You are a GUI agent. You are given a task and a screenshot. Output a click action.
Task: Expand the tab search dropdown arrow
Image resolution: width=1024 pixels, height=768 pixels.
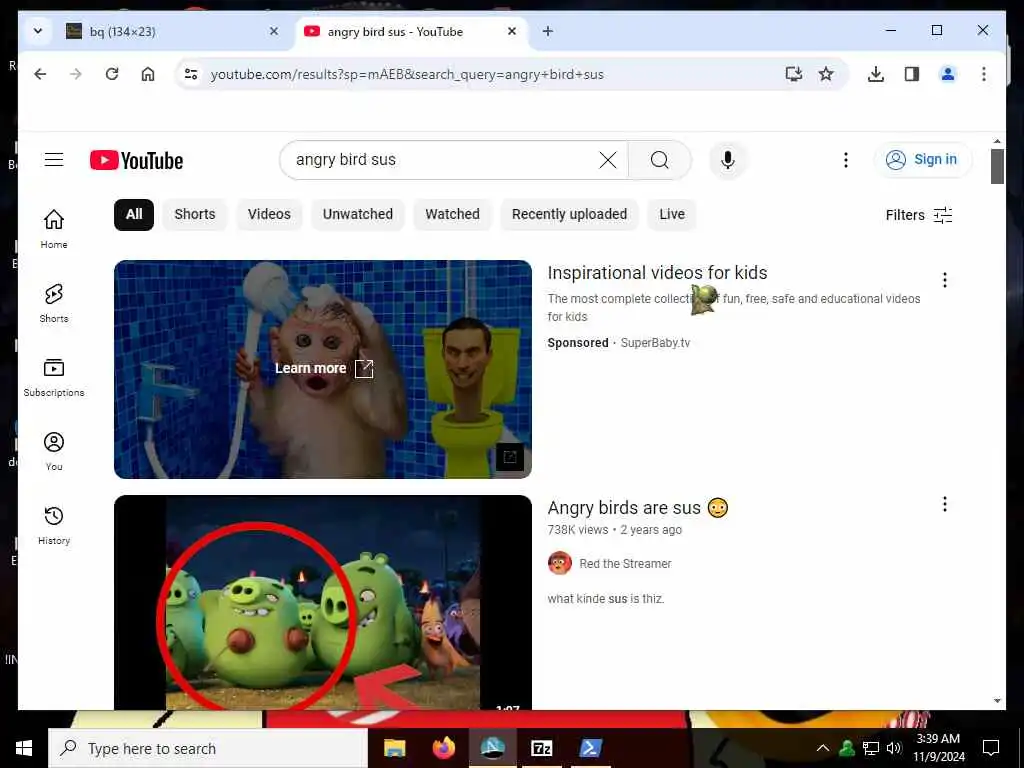(38, 31)
